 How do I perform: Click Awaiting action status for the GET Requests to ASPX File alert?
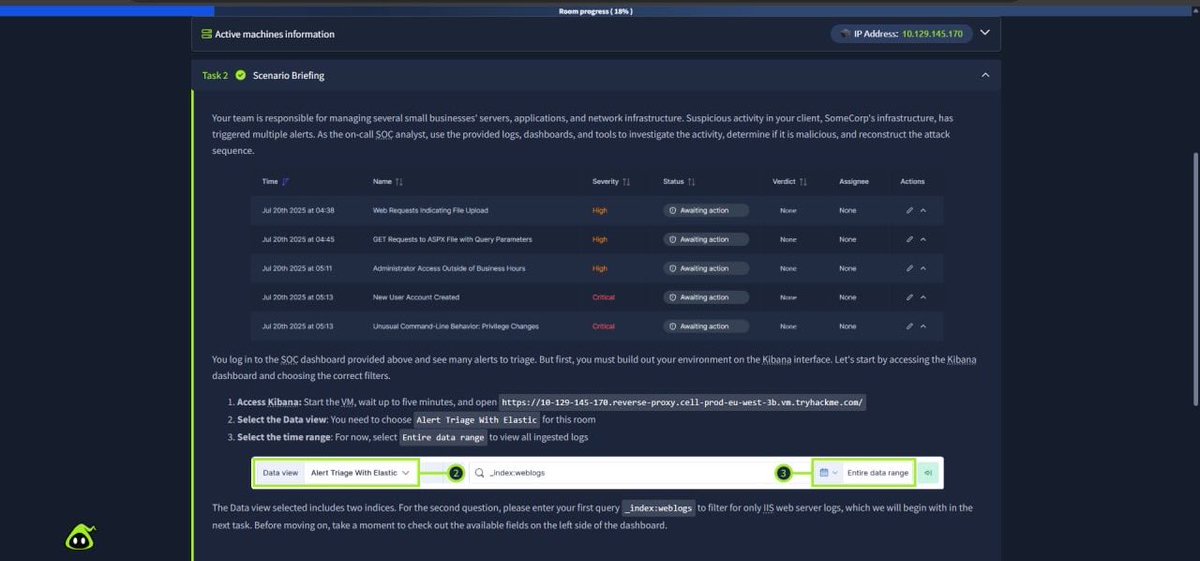pyautogui.click(x=706, y=240)
